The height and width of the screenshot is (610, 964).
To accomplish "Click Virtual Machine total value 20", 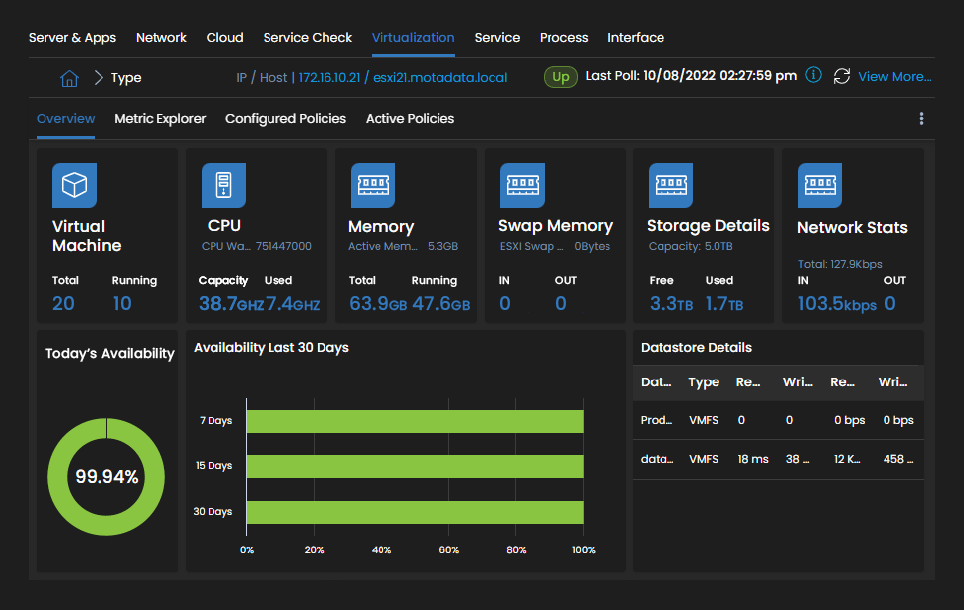I will click(63, 303).
